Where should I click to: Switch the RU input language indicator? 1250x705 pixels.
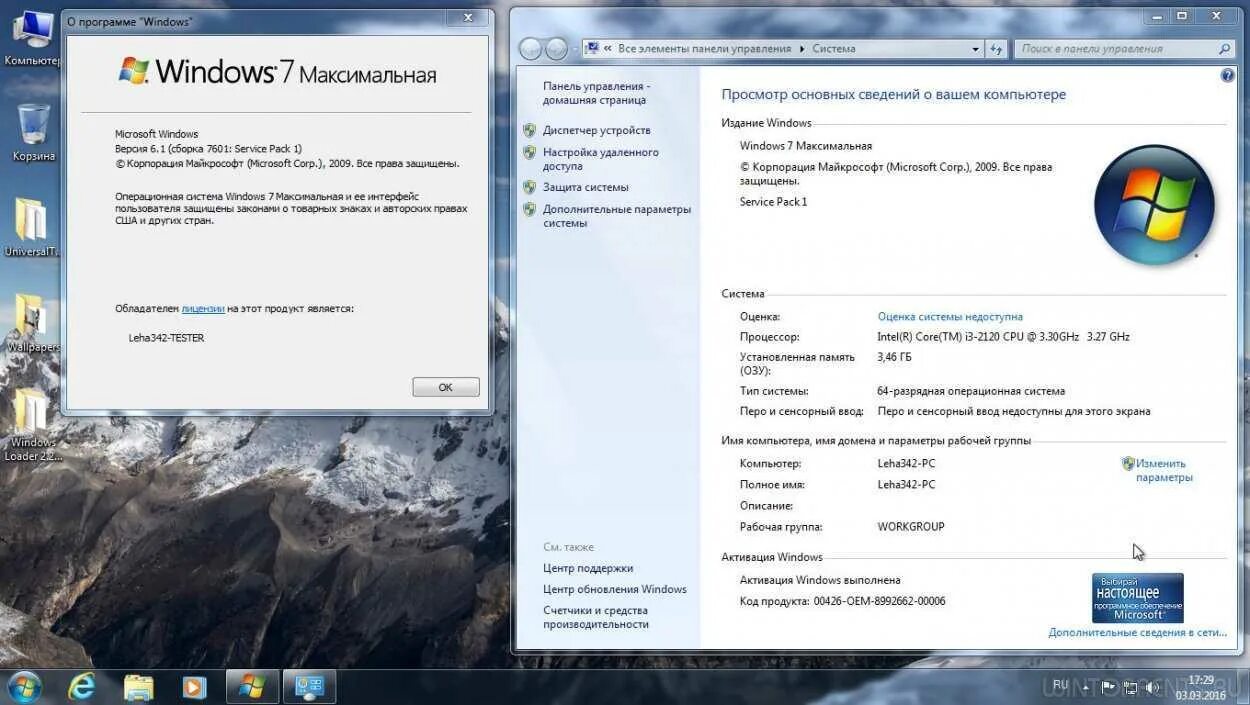click(x=1062, y=687)
